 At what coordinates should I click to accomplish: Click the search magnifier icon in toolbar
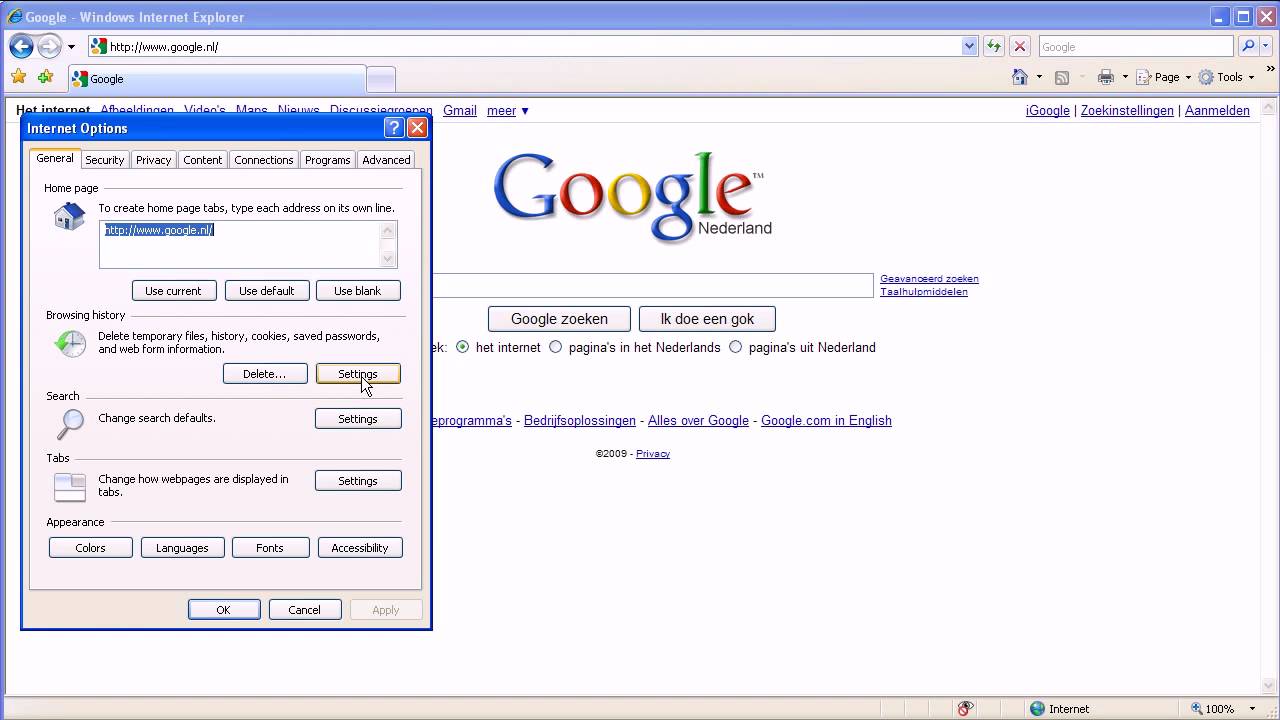[1247, 46]
